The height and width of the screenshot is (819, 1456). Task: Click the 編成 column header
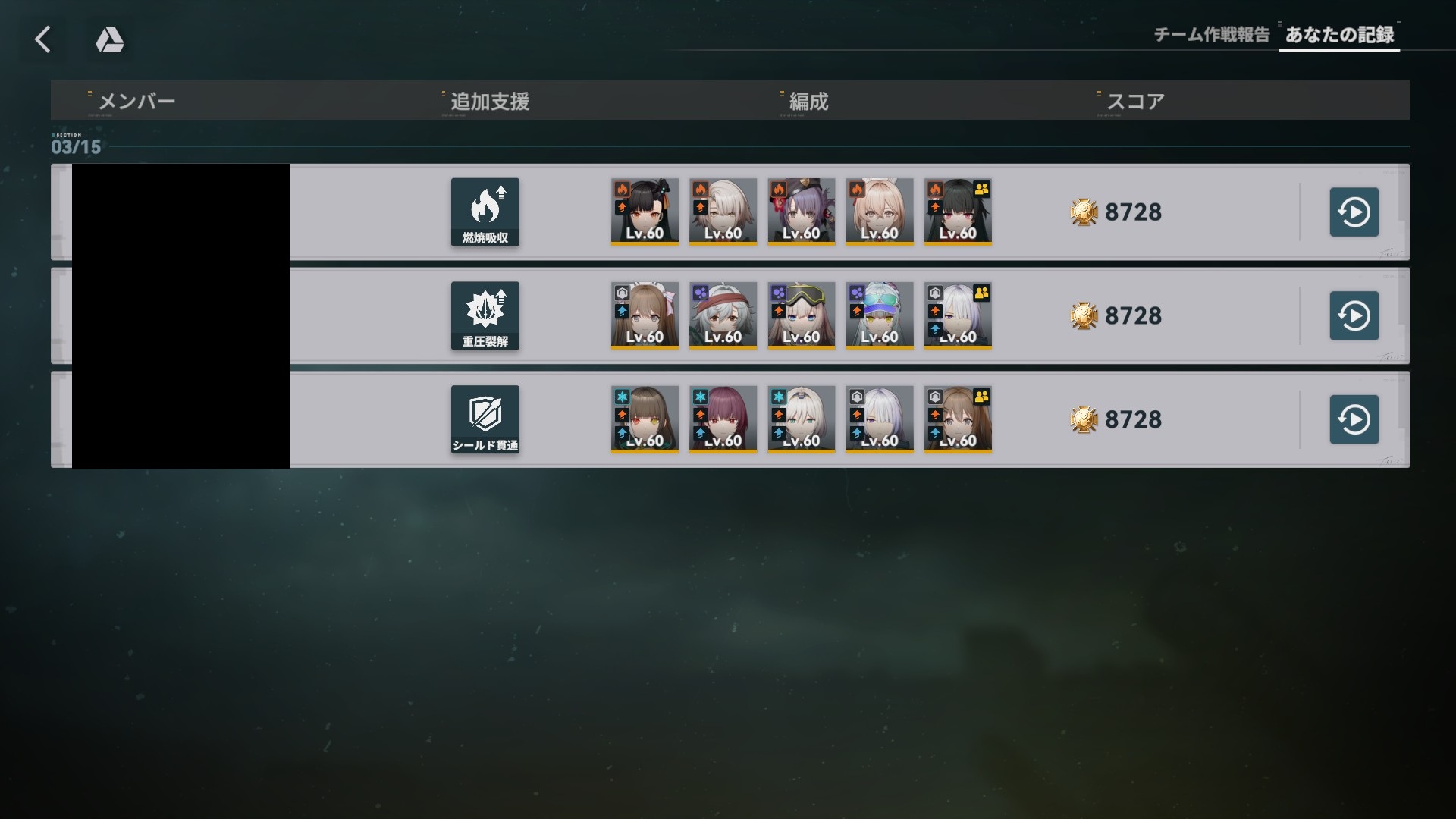pos(808,101)
